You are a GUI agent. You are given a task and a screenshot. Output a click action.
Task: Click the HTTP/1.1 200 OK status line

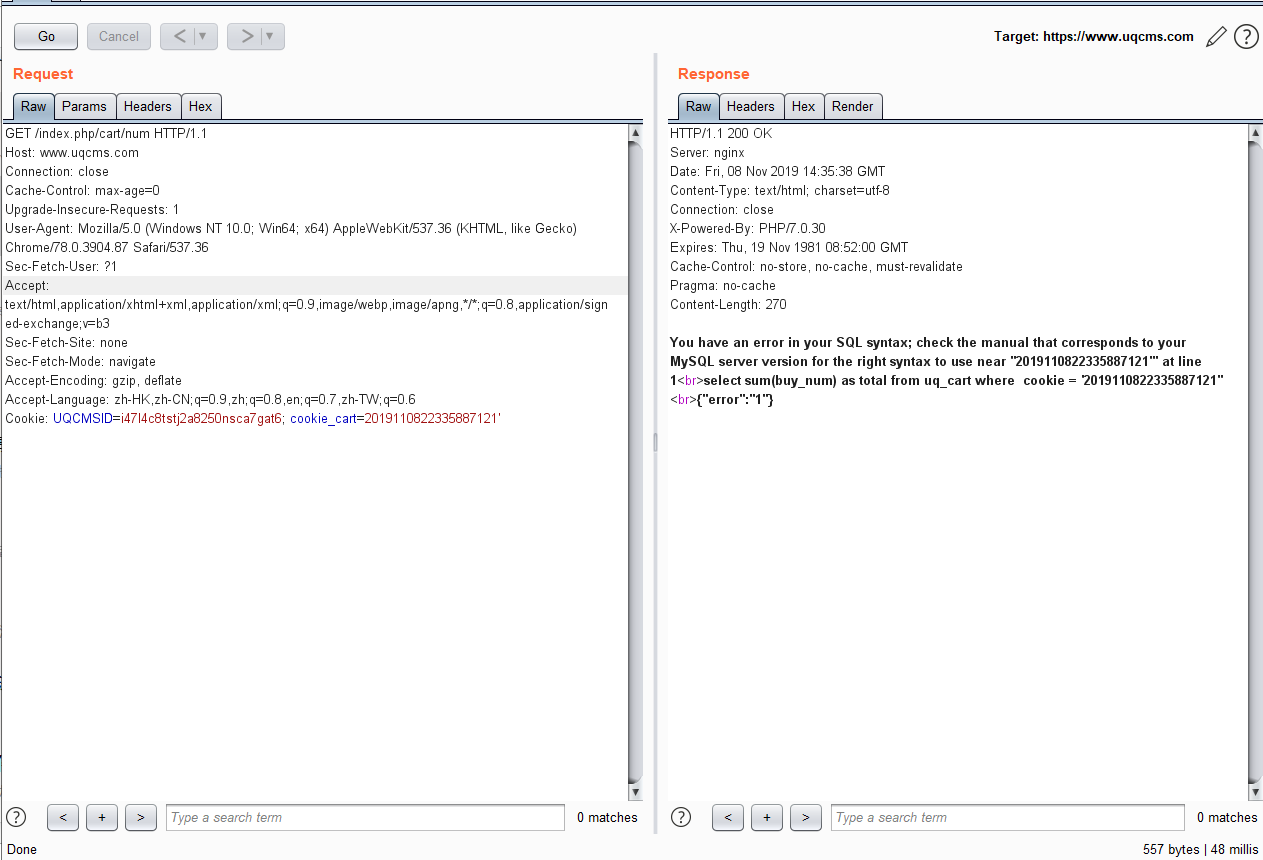[721, 133]
